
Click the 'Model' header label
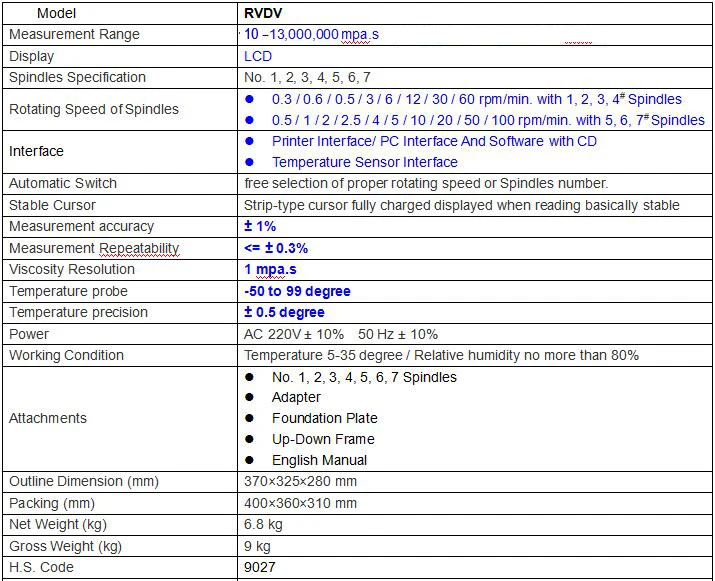click(56, 13)
